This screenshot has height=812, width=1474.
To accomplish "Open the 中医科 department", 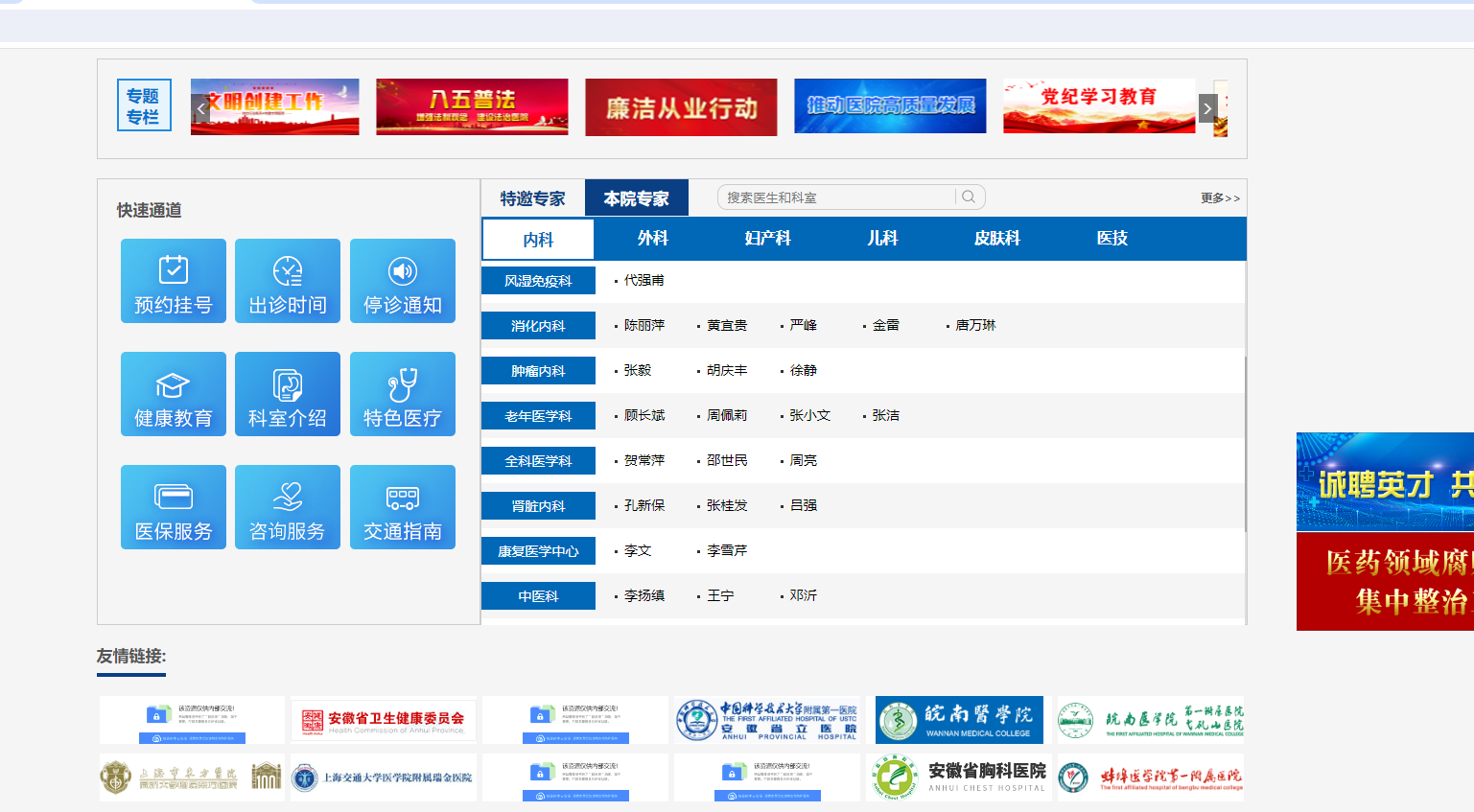I will coord(538,596).
